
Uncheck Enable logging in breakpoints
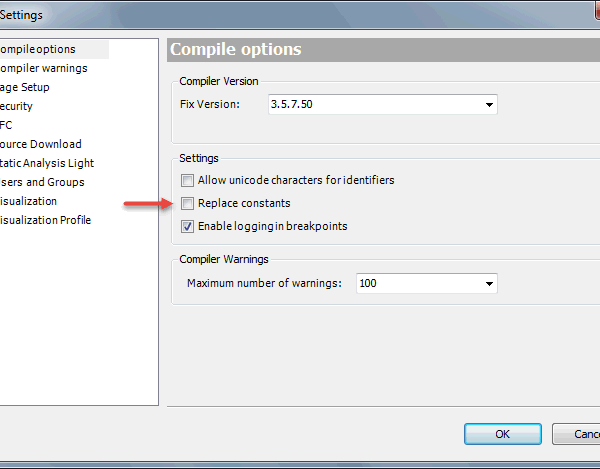[187, 226]
